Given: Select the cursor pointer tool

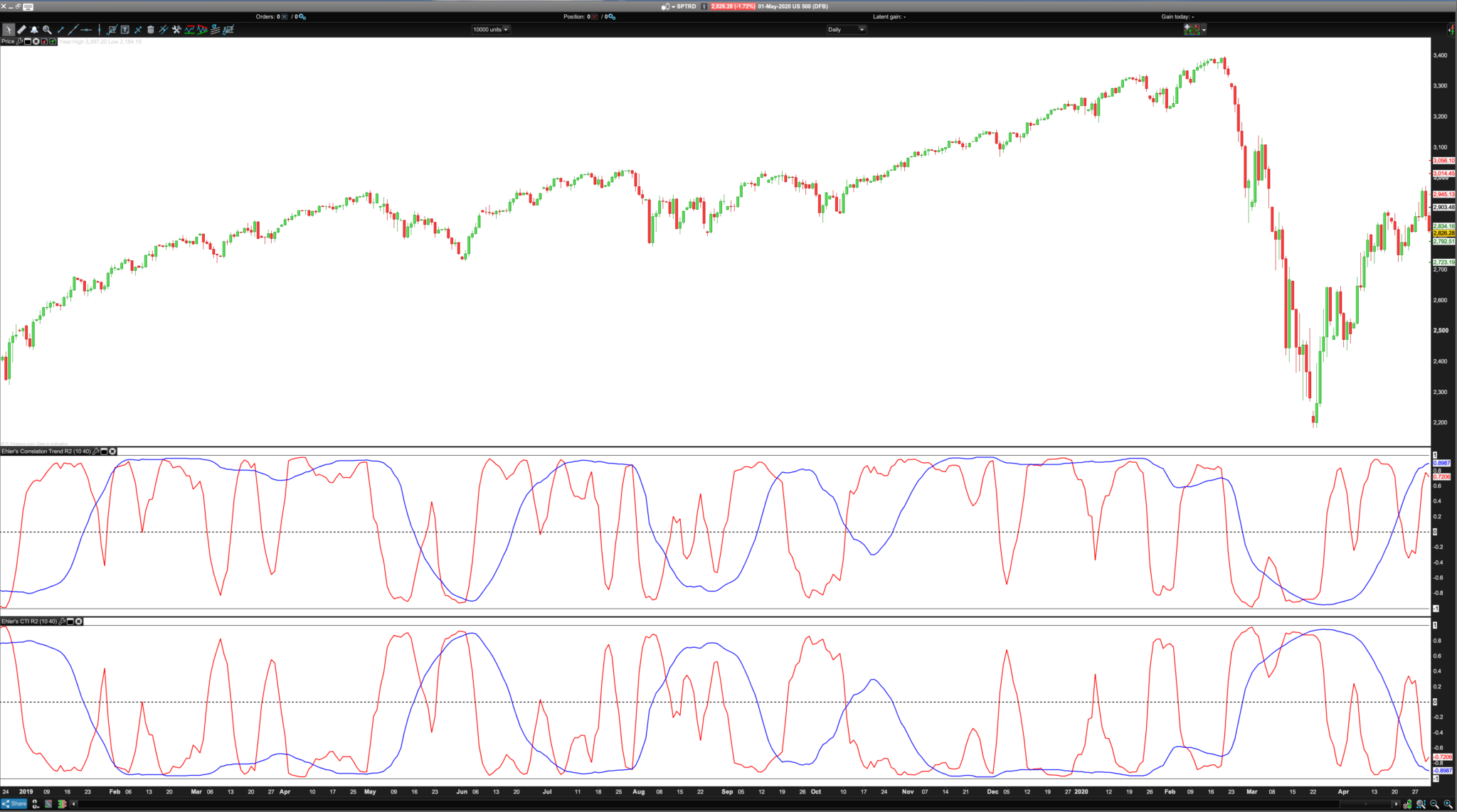Looking at the screenshot, I should (8, 30).
